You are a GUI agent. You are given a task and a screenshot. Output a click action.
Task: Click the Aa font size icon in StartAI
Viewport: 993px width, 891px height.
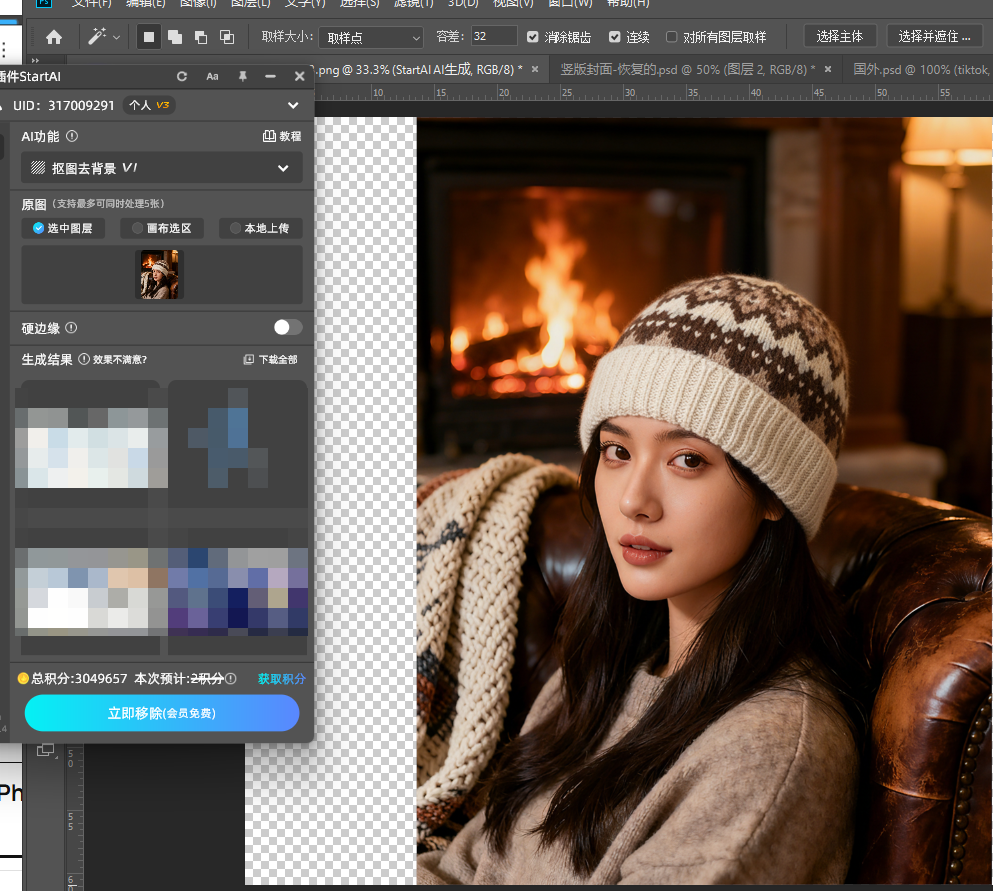click(212, 76)
